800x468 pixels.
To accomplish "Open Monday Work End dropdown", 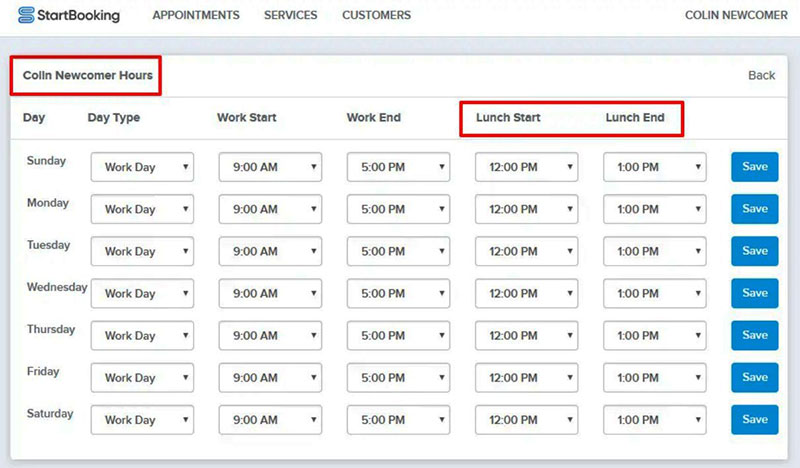I will click(x=398, y=209).
